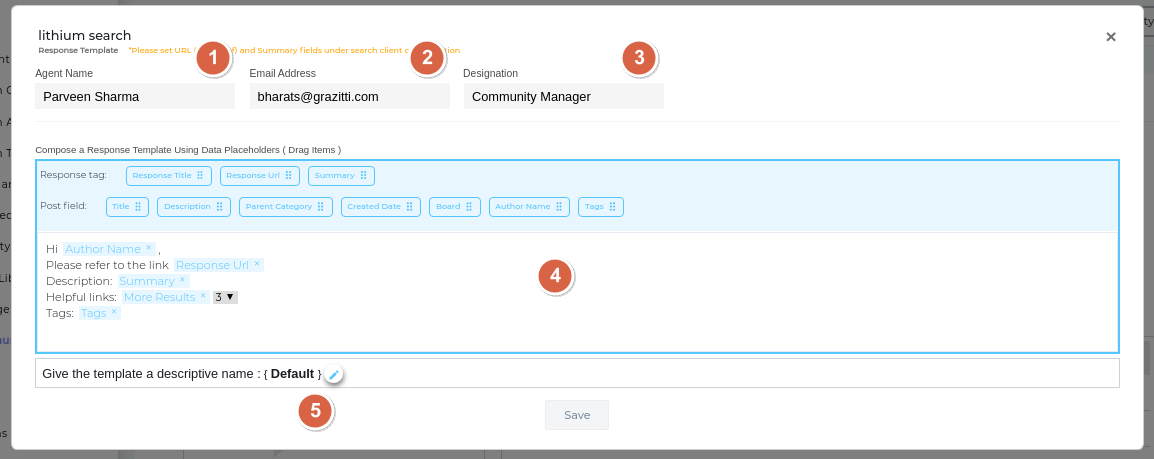Remove the Author Name placeholder from message
This screenshot has width=1154, height=459.
coord(148,248)
